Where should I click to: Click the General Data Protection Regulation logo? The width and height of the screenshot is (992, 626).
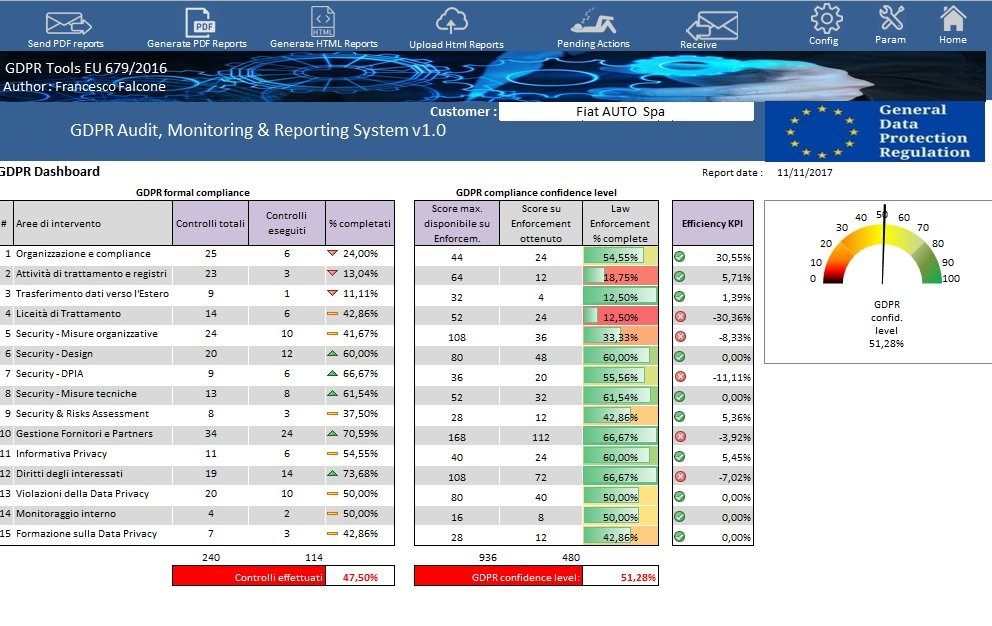(x=875, y=132)
